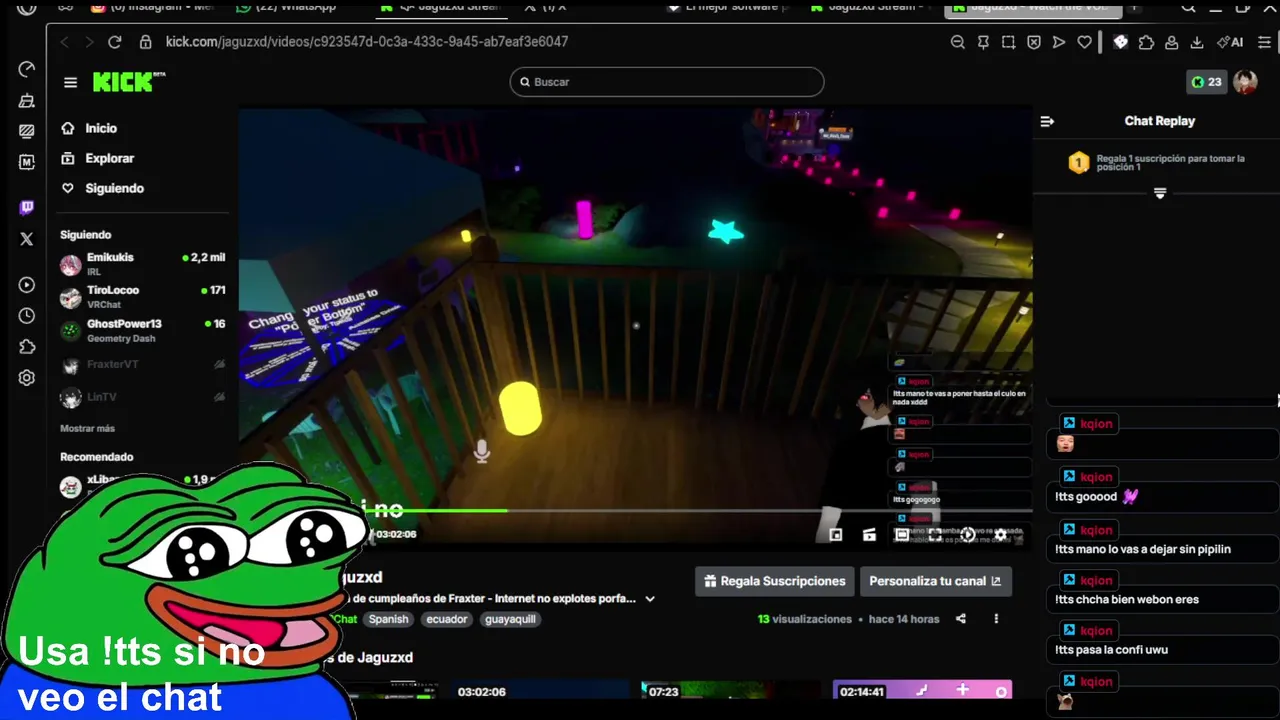Open easy setup sliders icon
This screenshot has height=720, width=1280.
click(1265, 42)
